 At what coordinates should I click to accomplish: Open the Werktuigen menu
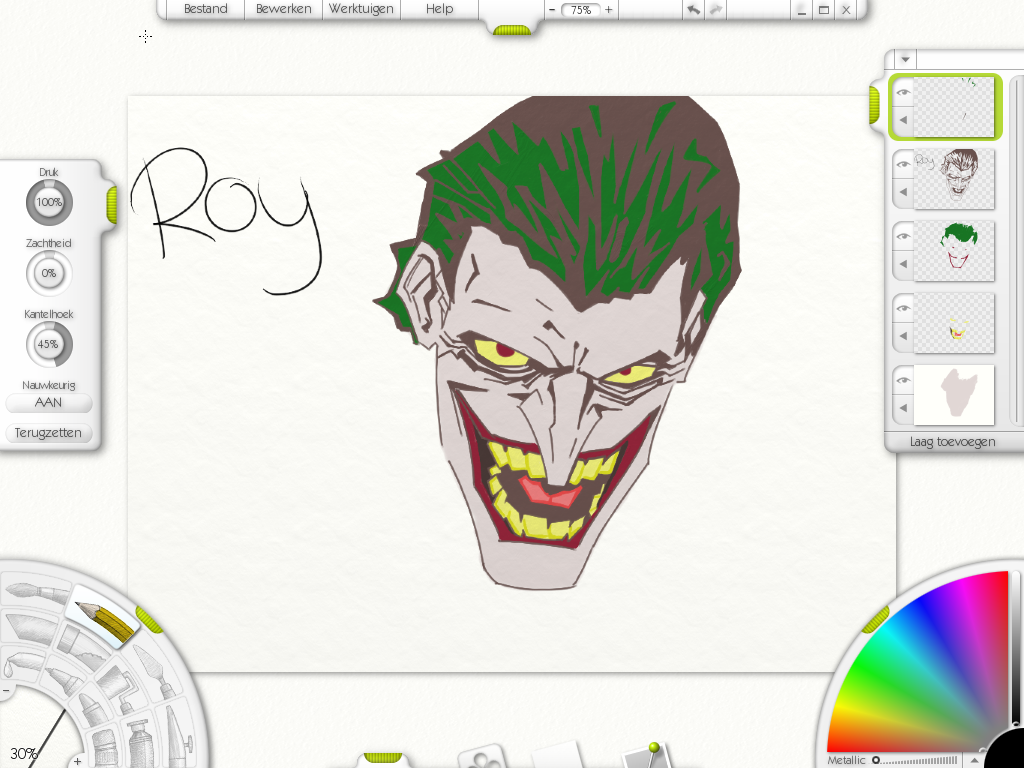[x=360, y=9]
